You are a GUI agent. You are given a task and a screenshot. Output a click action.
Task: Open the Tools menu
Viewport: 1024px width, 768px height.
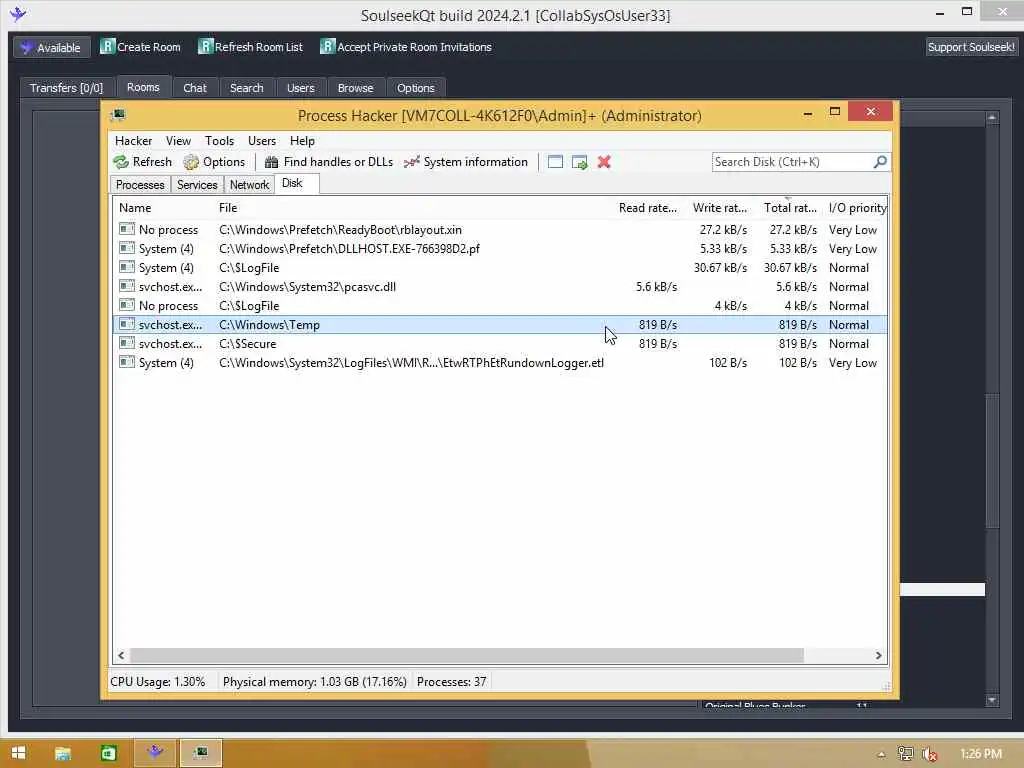[x=219, y=140]
